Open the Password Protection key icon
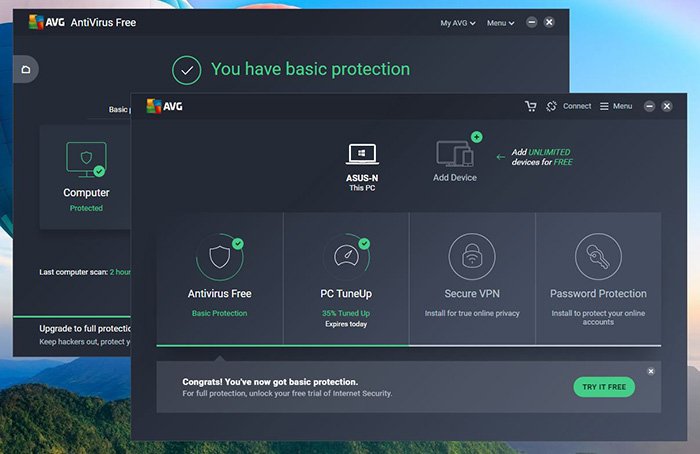700x454 pixels. [598, 257]
